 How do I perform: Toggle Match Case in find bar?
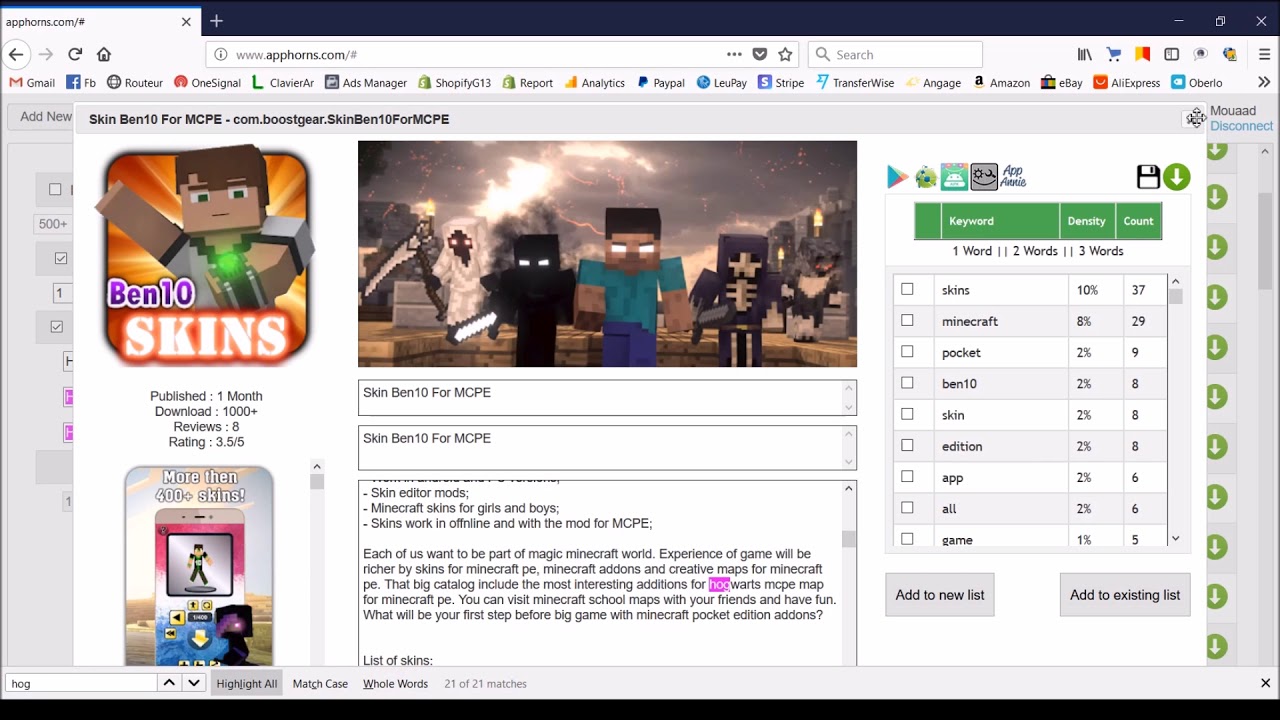click(x=320, y=684)
